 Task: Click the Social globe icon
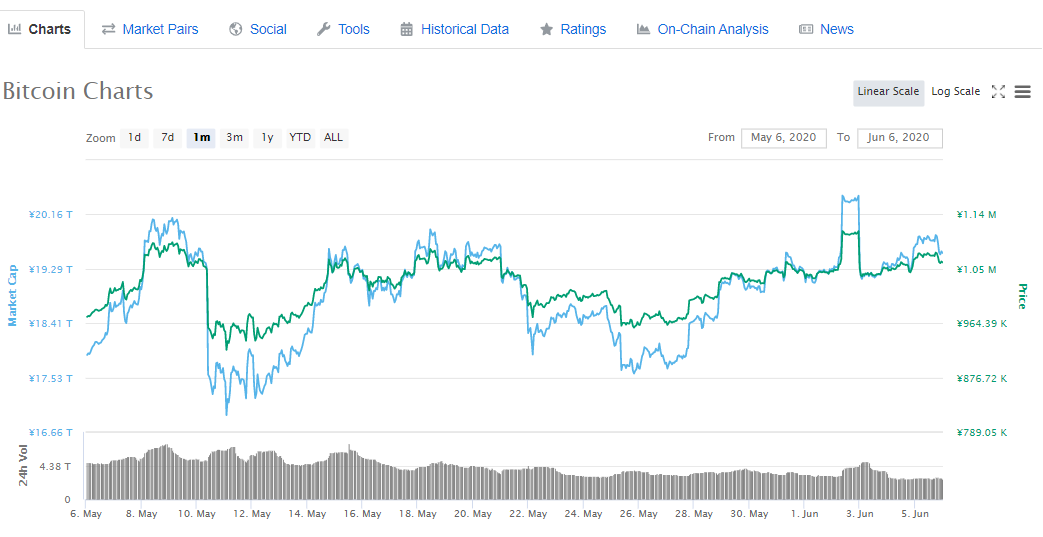(x=235, y=29)
